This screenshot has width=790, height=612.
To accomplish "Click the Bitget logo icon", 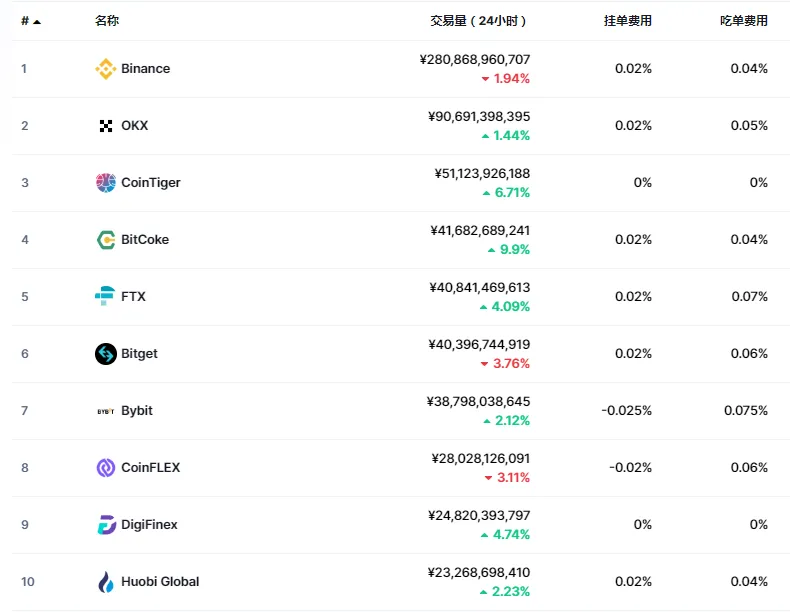I will point(106,354).
